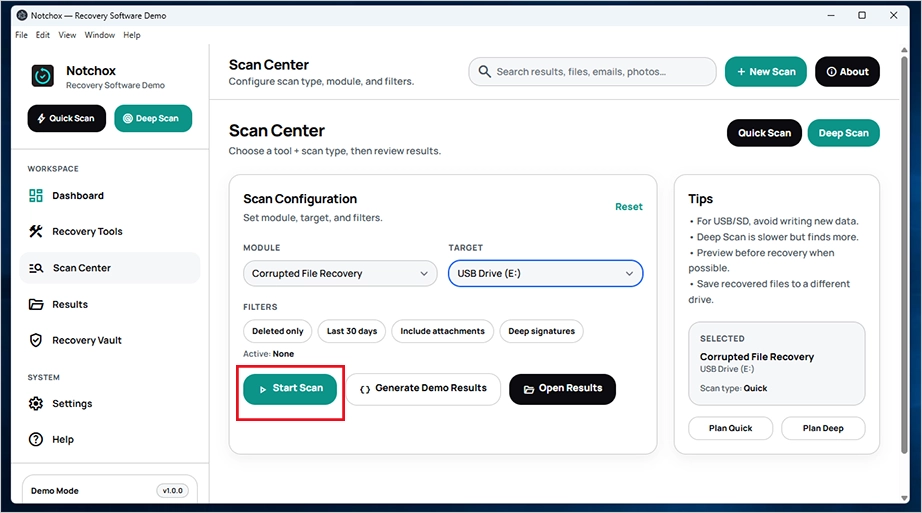The height and width of the screenshot is (513, 922).
Task: Open the Edit menu
Action: (42, 35)
